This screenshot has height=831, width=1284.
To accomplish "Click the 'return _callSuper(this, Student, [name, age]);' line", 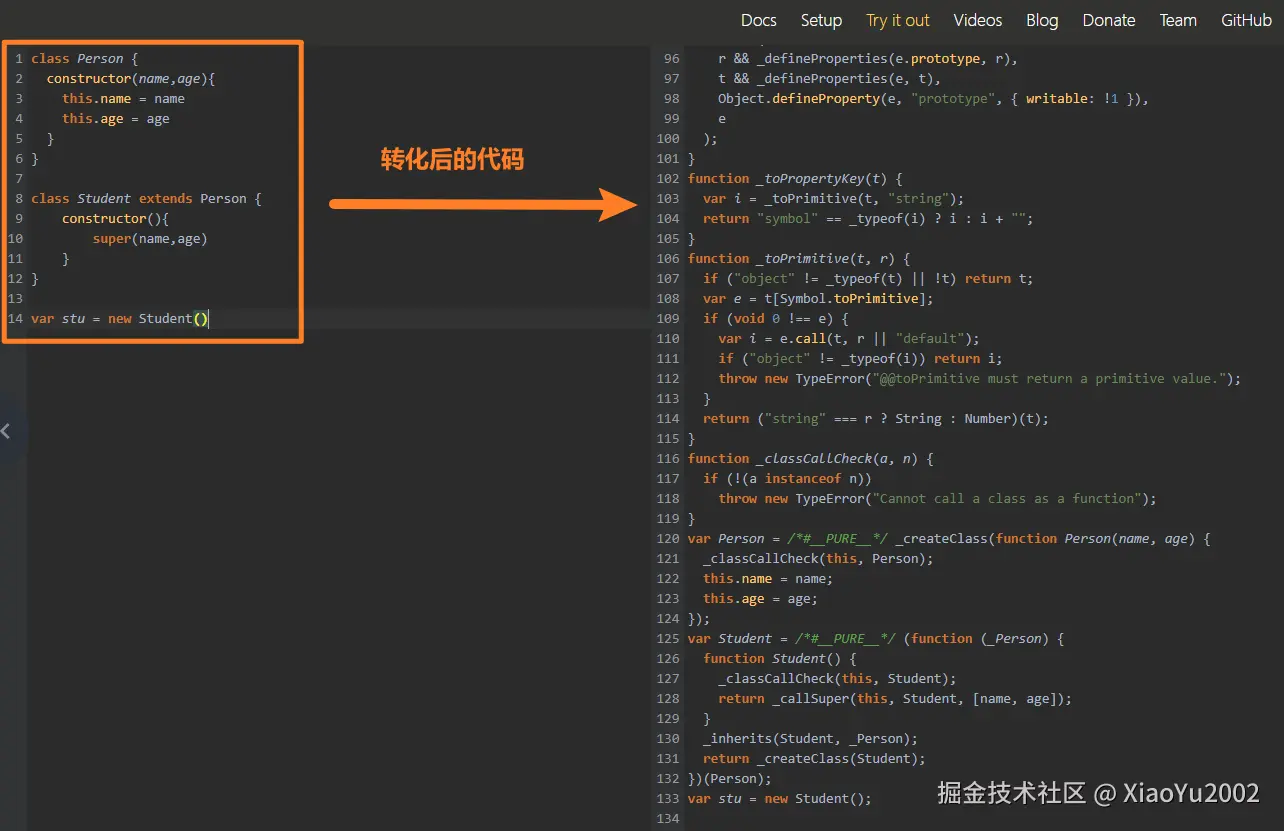I will 895,698.
